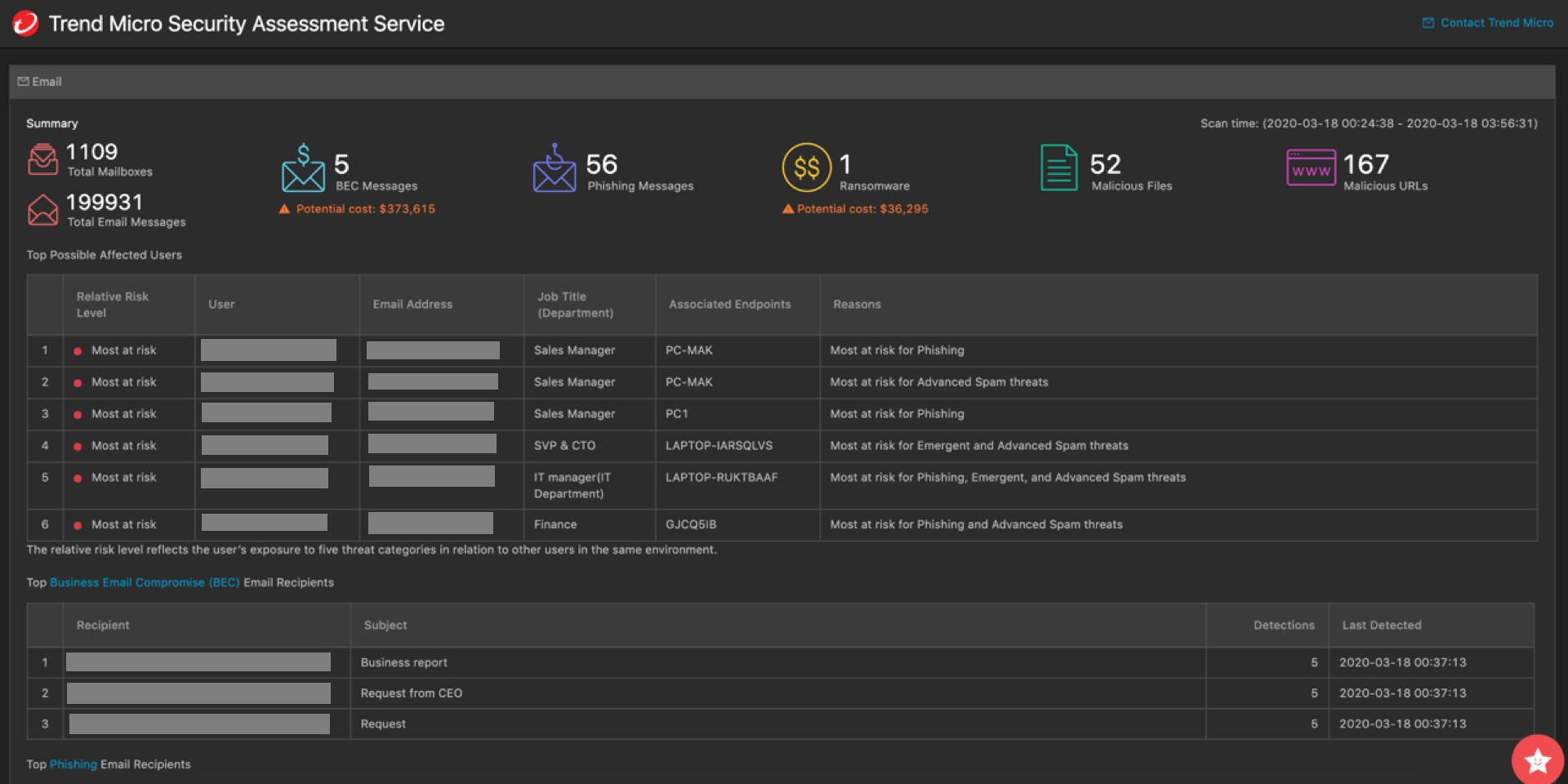Click the BEC potential cost warning text

[x=365, y=209]
